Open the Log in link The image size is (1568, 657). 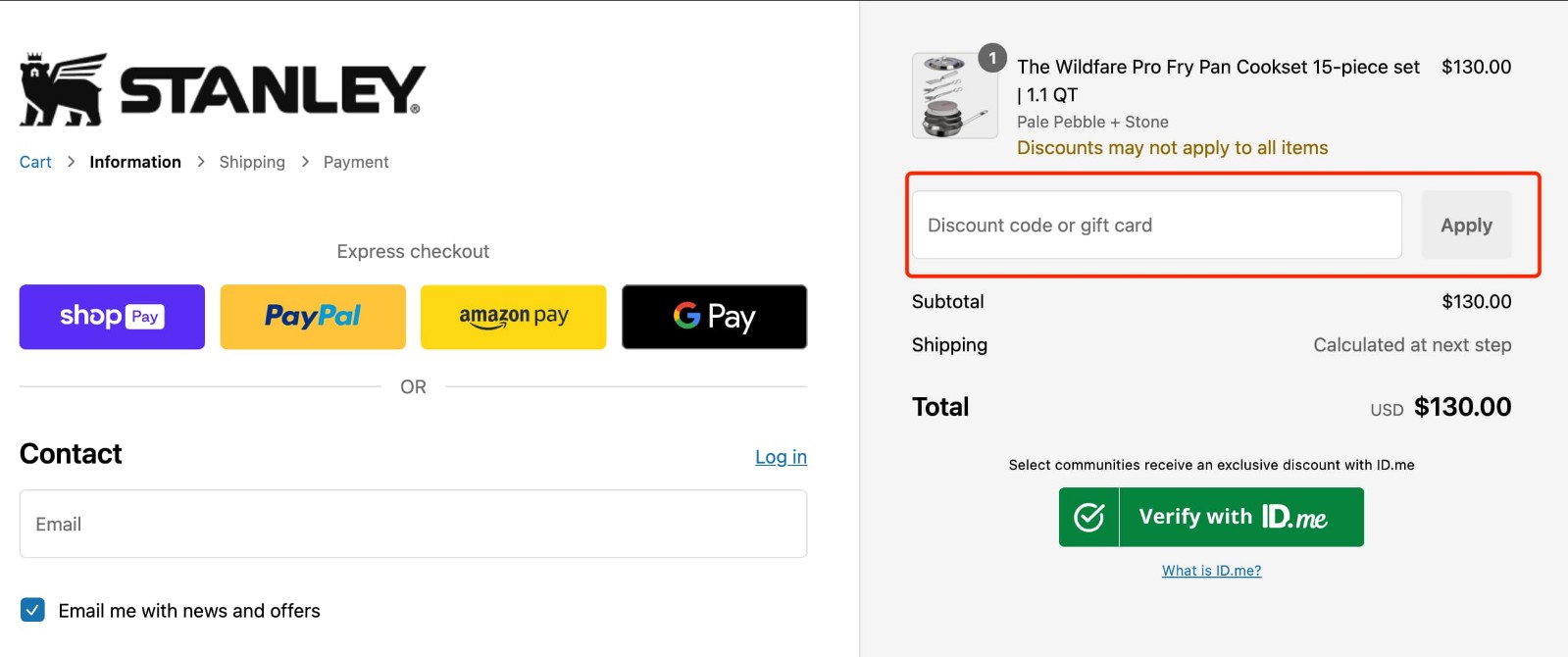pos(780,455)
